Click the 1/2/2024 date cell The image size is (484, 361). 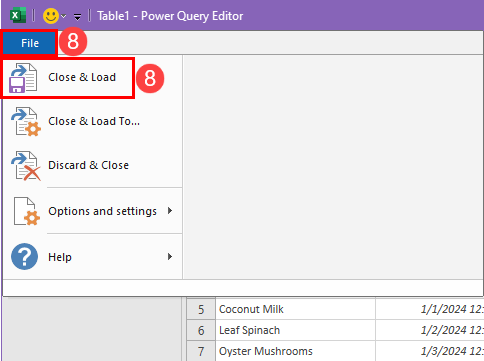coord(430,330)
